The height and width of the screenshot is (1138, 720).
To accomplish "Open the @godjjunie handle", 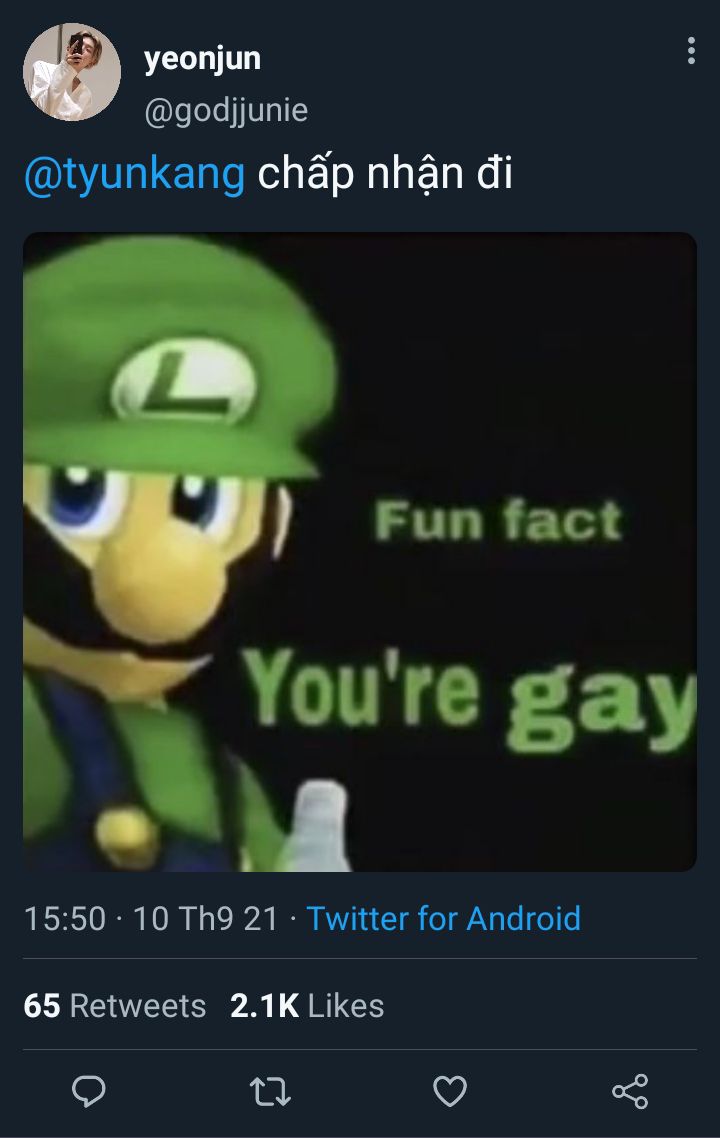I will coord(226,111).
